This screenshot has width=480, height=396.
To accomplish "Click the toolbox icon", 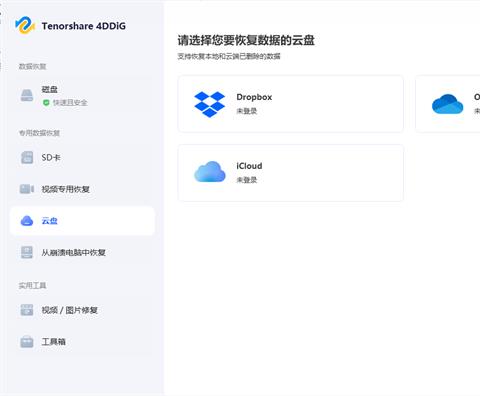I will pos(27,342).
